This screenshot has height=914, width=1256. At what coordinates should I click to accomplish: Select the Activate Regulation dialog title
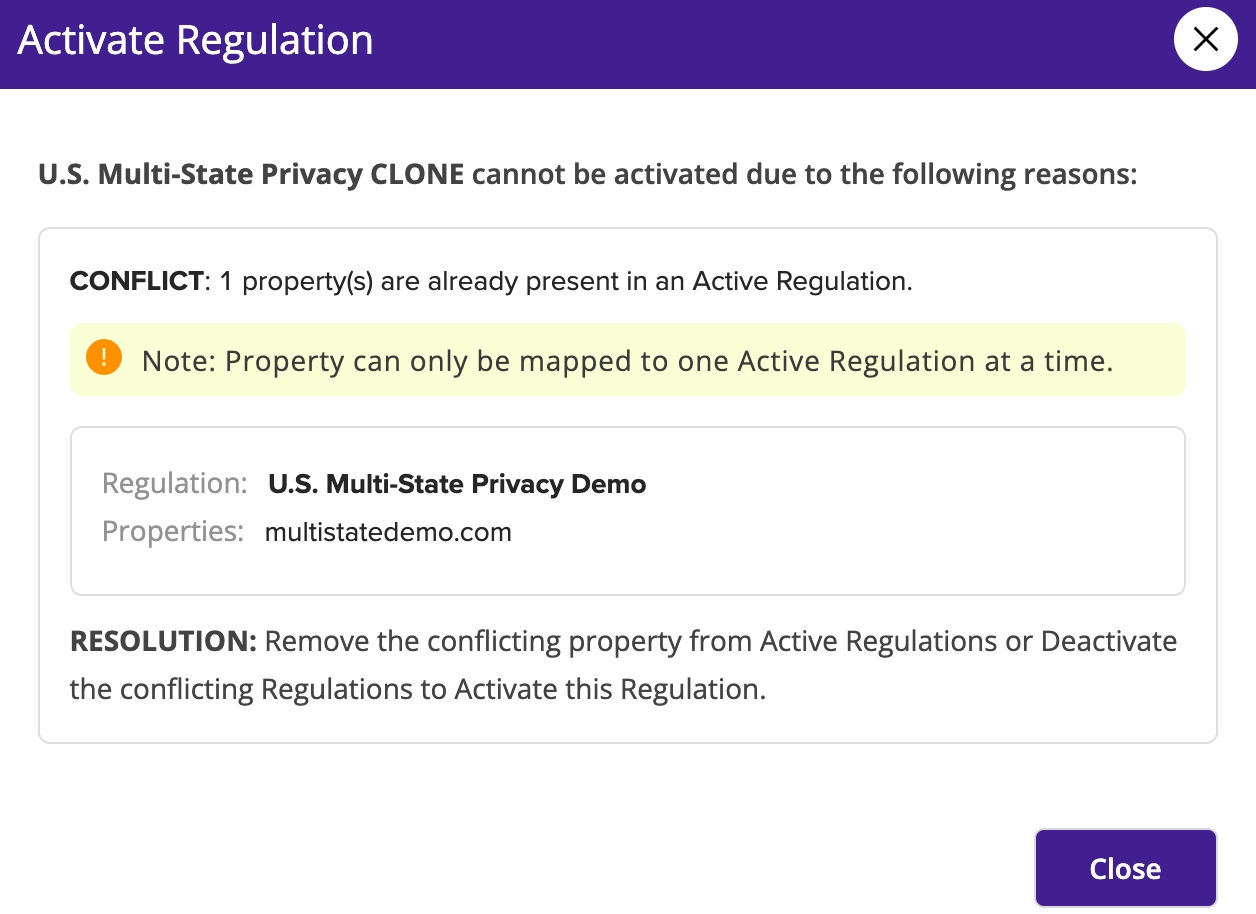[x=196, y=41]
